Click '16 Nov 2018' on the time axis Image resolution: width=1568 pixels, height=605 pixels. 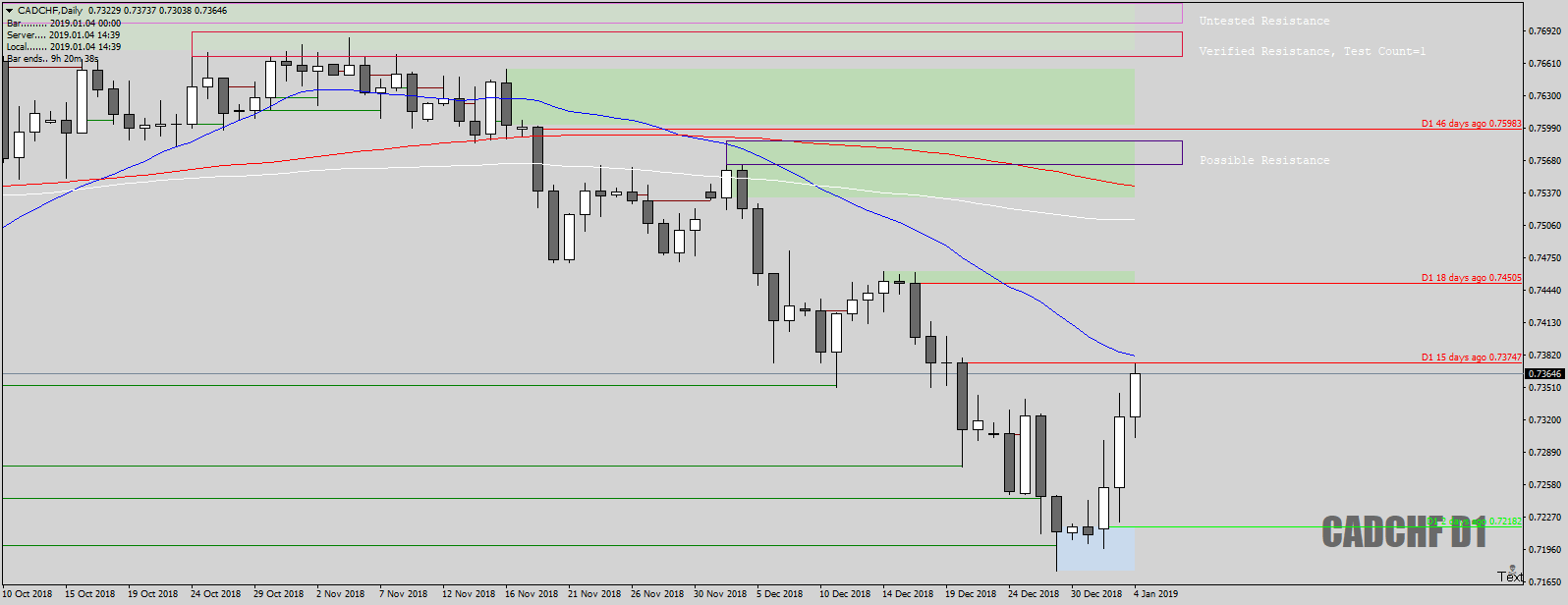[531, 594]
